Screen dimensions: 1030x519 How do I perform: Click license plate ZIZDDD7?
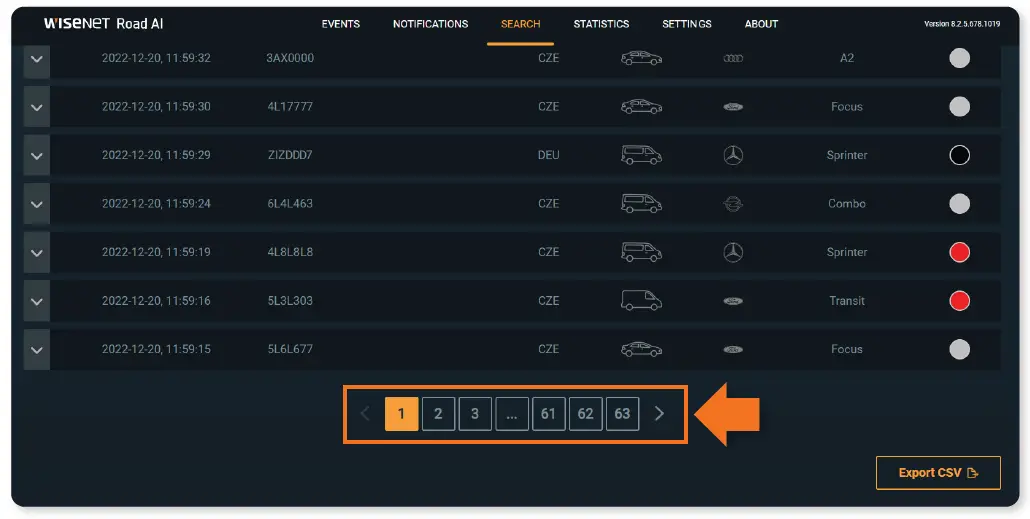coord(290,155)
